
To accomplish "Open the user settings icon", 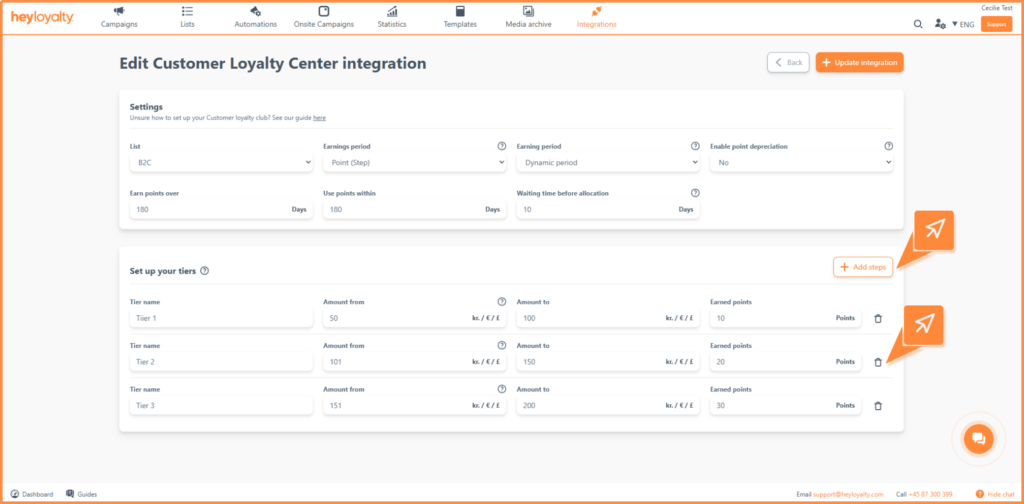I will click(x=940, y=24).
